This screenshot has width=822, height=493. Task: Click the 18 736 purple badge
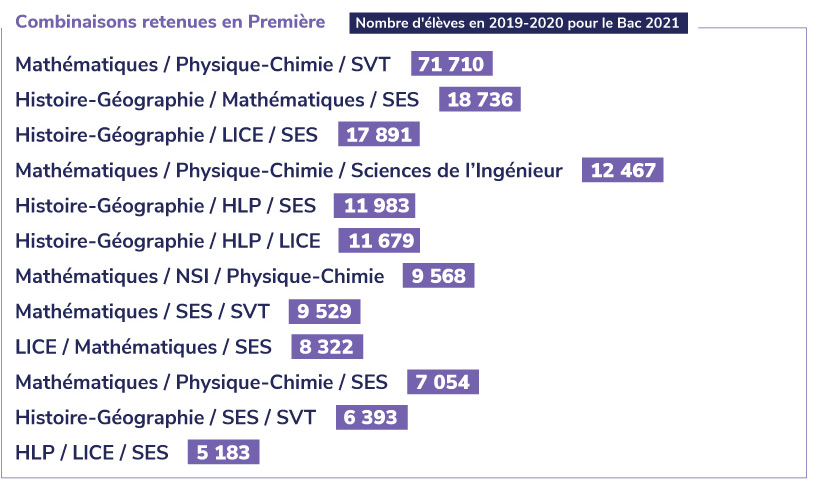480,100
